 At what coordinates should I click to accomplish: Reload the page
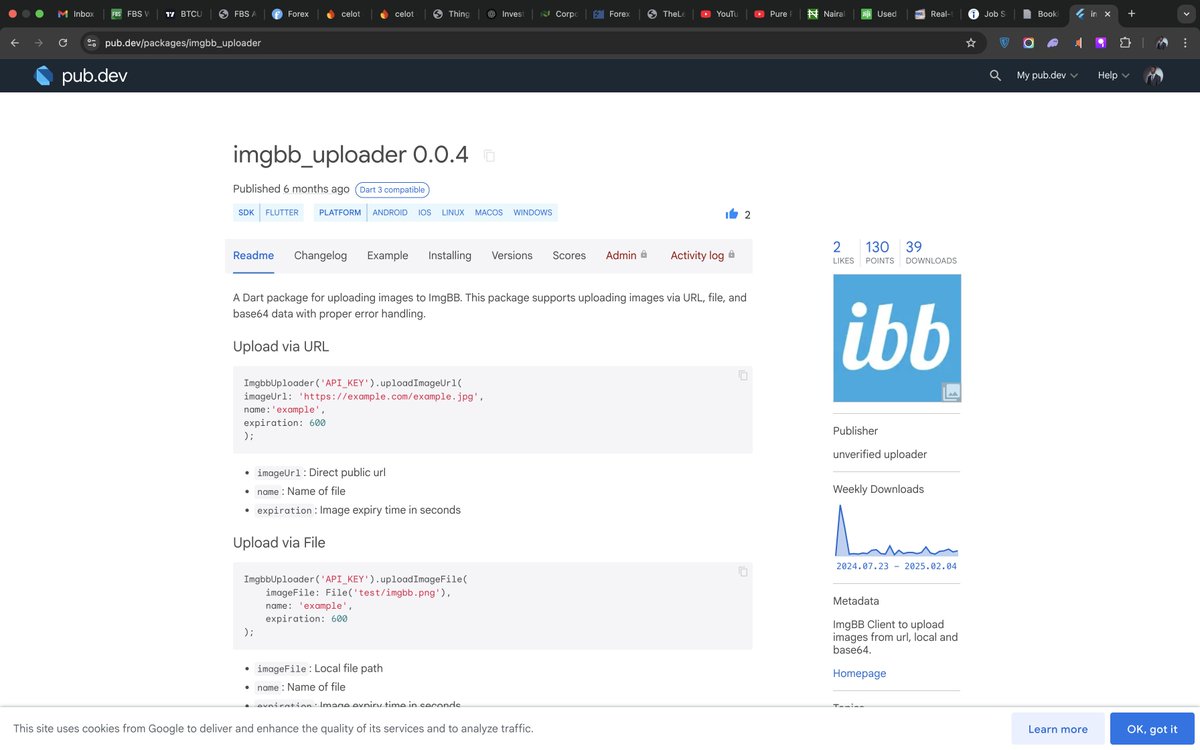pyautogui.click(x=63, y=43)
